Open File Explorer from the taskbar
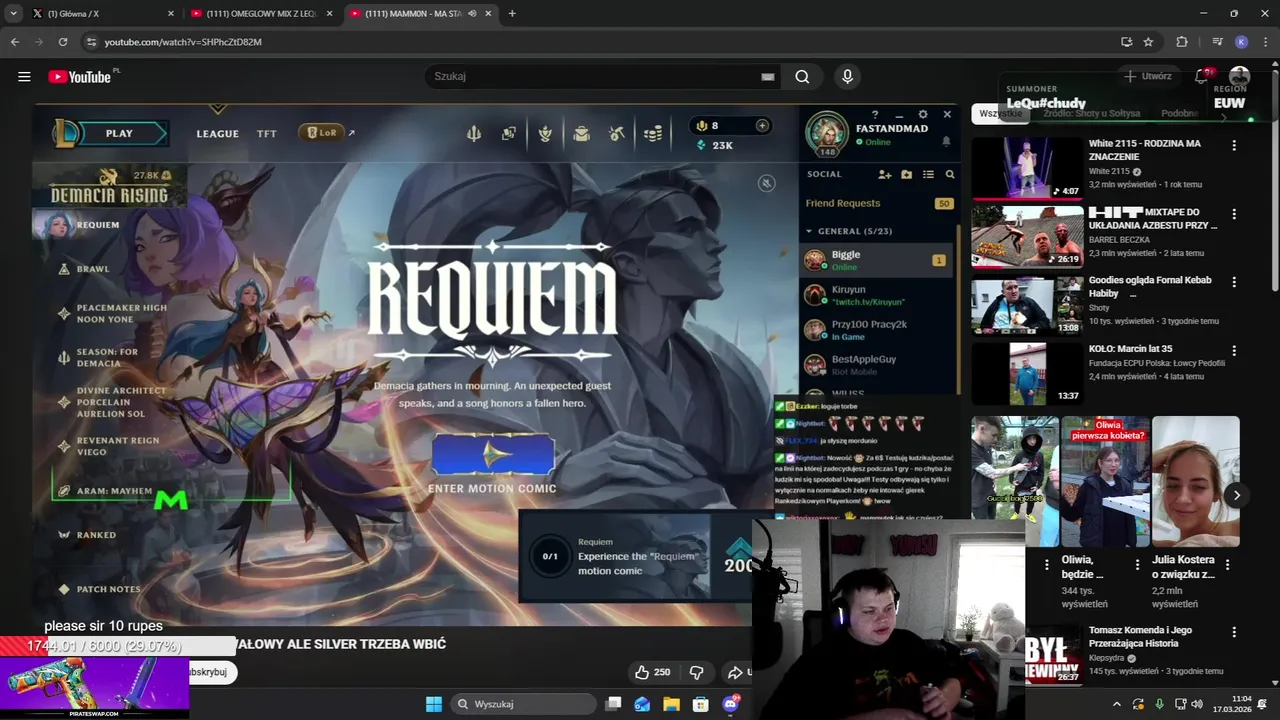The height and width of the screenshot is (720, 1280). pos(671,704)
